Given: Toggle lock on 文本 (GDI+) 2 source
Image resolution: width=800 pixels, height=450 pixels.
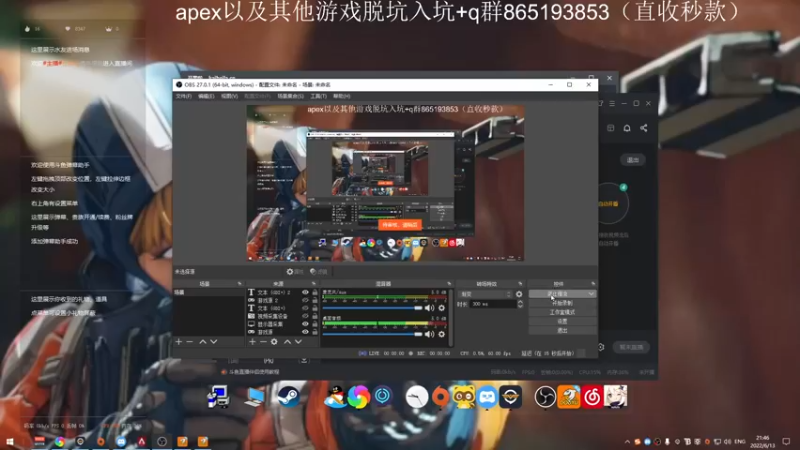Looking at the screenshot, I should point(315,292).
